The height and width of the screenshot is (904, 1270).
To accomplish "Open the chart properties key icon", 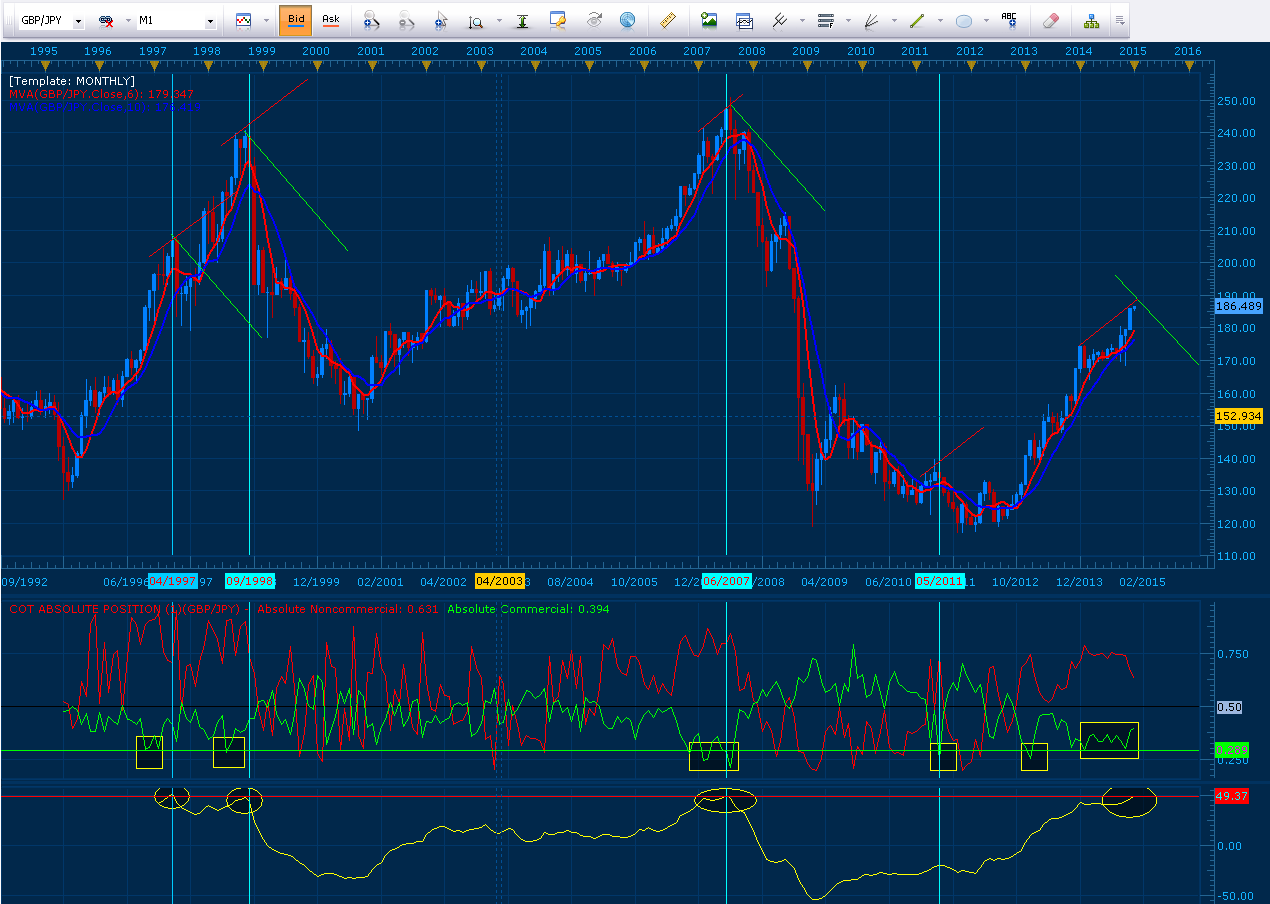I will 558,20.
